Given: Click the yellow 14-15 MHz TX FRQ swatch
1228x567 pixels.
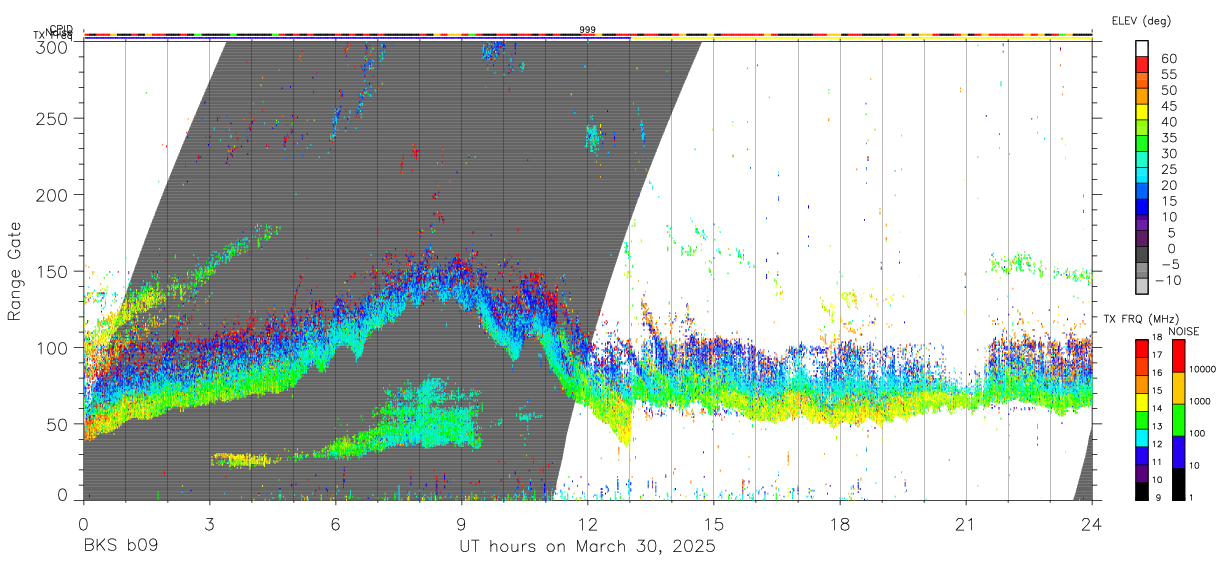Looking at the screenshot, I should [1141, 402].
